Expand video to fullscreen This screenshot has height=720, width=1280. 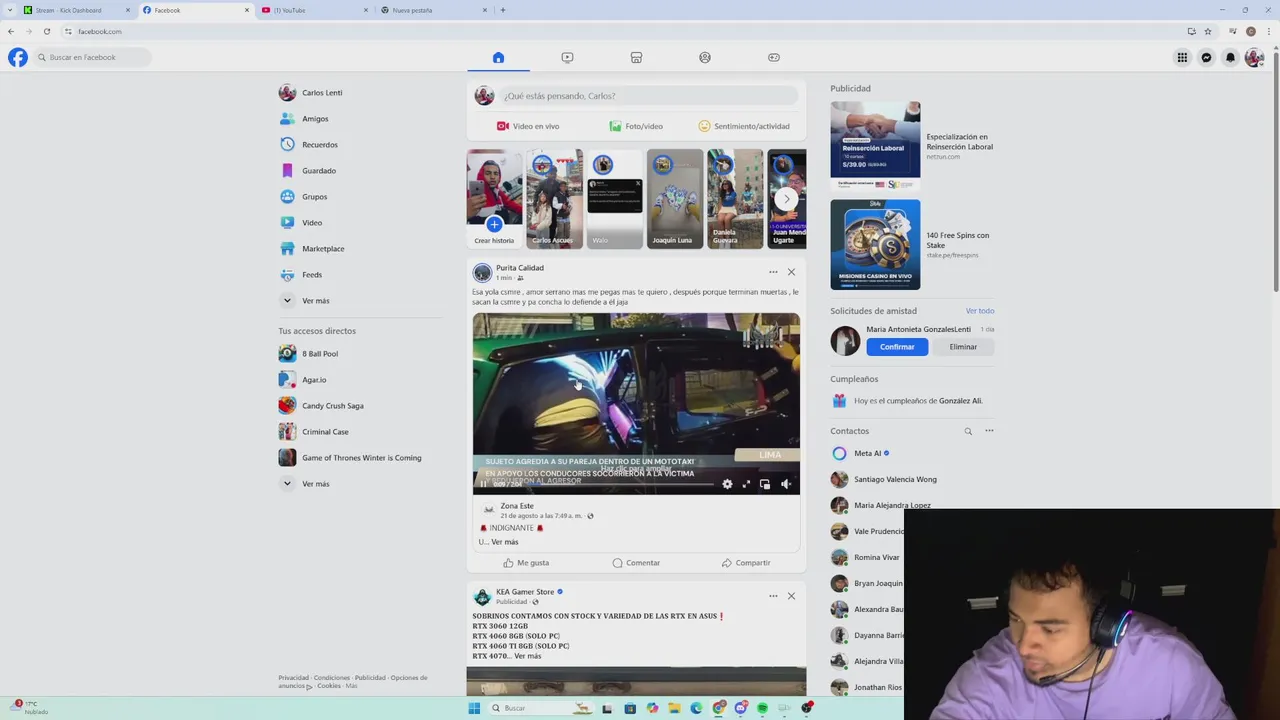point(746,484)
